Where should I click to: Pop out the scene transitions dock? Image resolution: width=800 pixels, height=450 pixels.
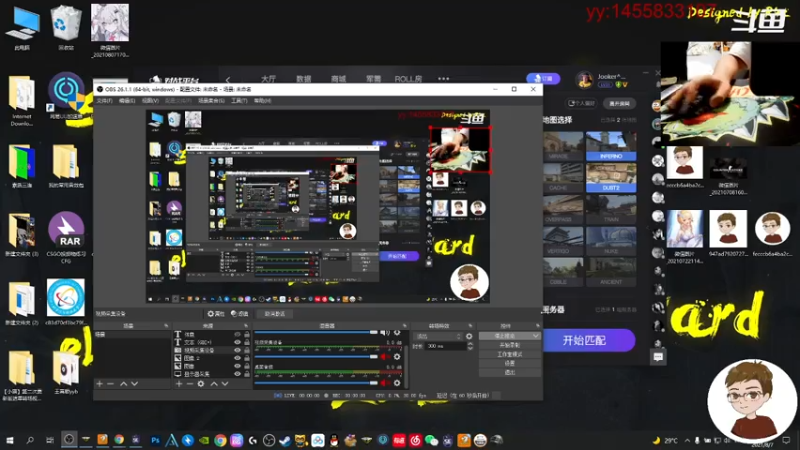coord(470,326)
